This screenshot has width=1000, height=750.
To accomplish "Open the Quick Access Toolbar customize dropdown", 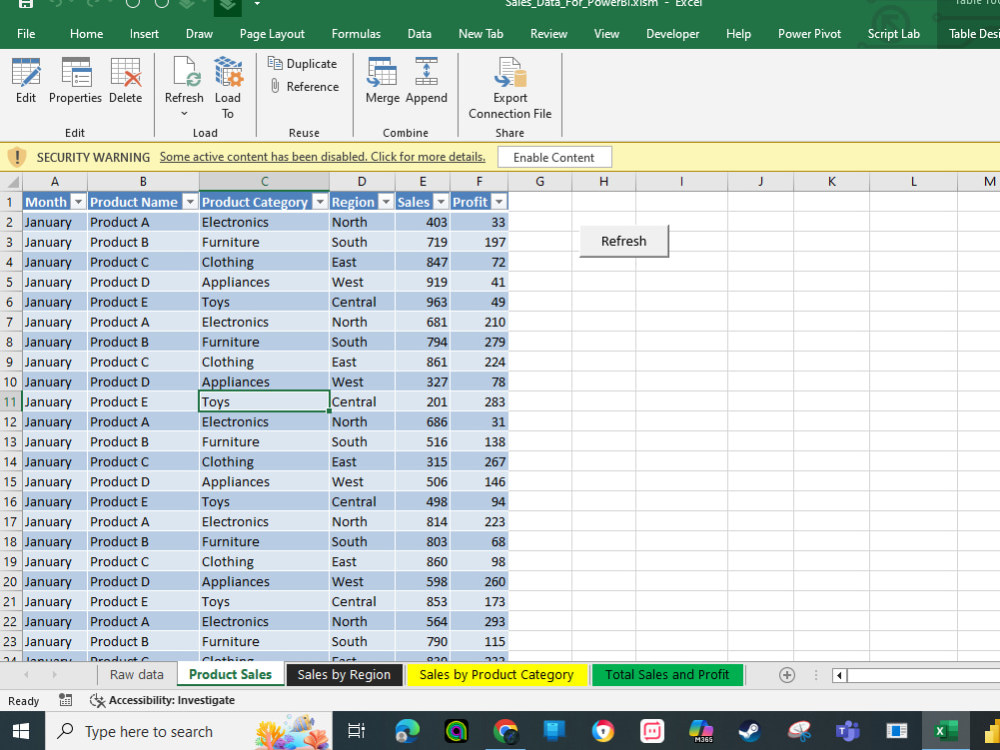I will coord(257,4).
